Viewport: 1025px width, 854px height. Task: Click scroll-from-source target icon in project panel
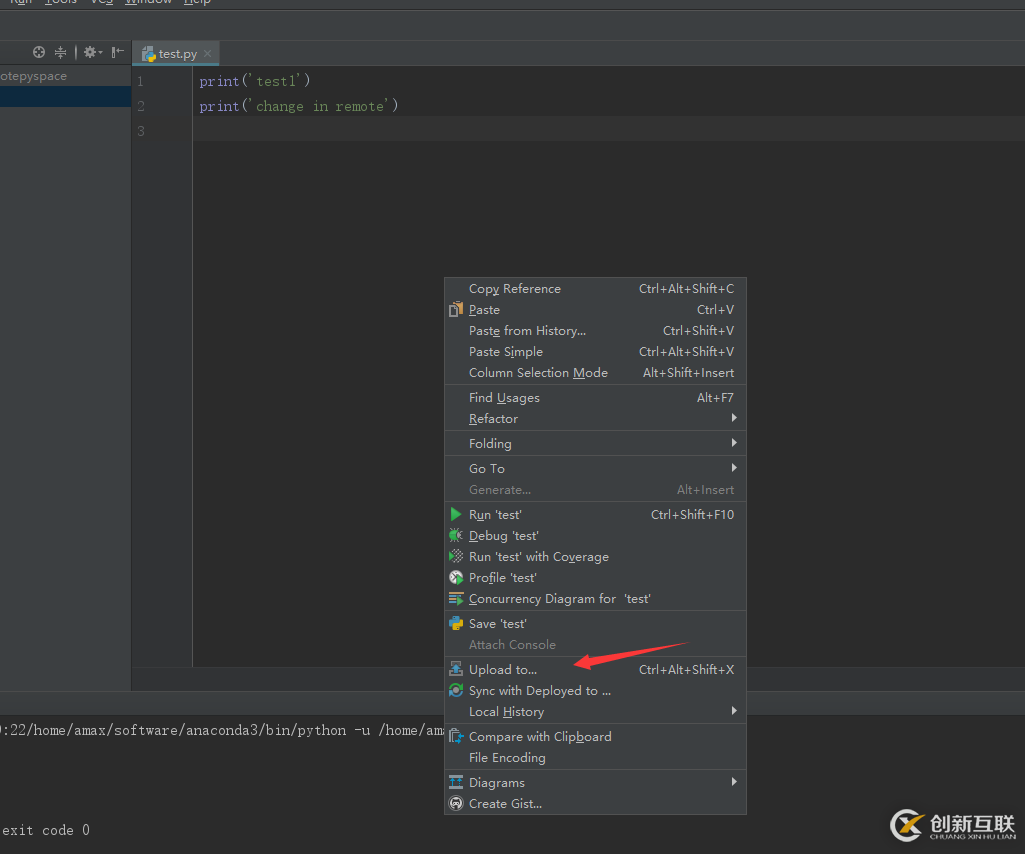click(39, 52)
